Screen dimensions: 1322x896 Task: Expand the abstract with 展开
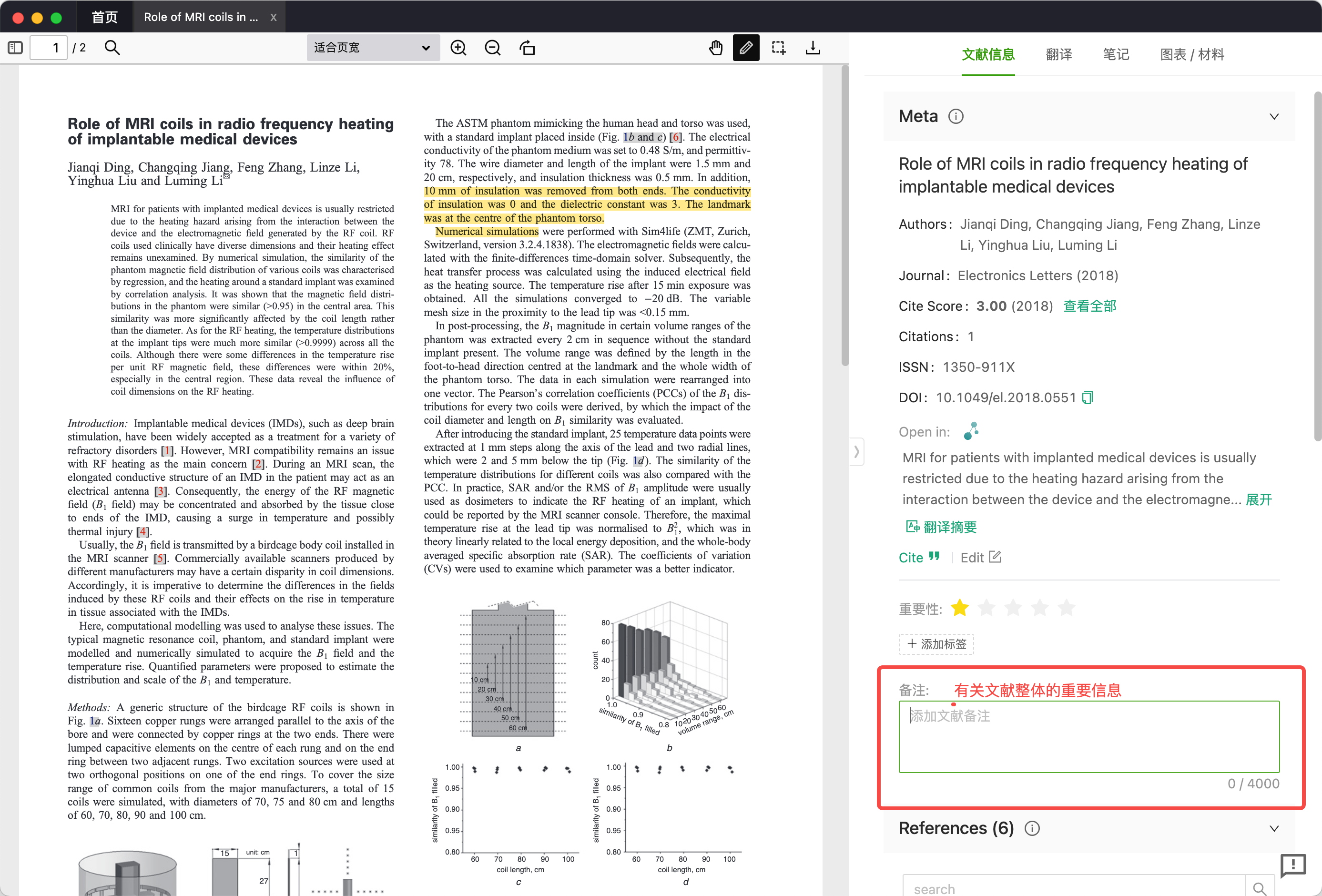(x=1258, y=499)
